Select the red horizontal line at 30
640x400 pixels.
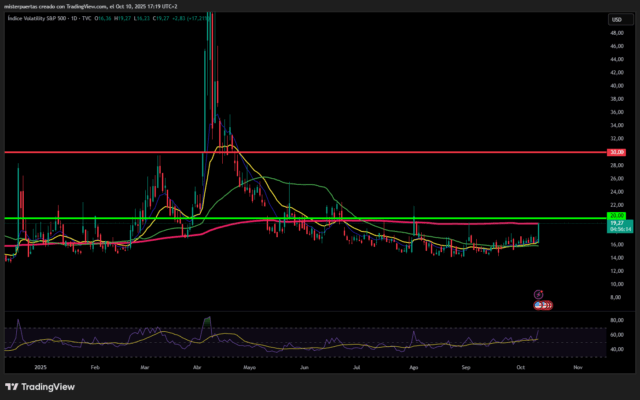point(300,152)
